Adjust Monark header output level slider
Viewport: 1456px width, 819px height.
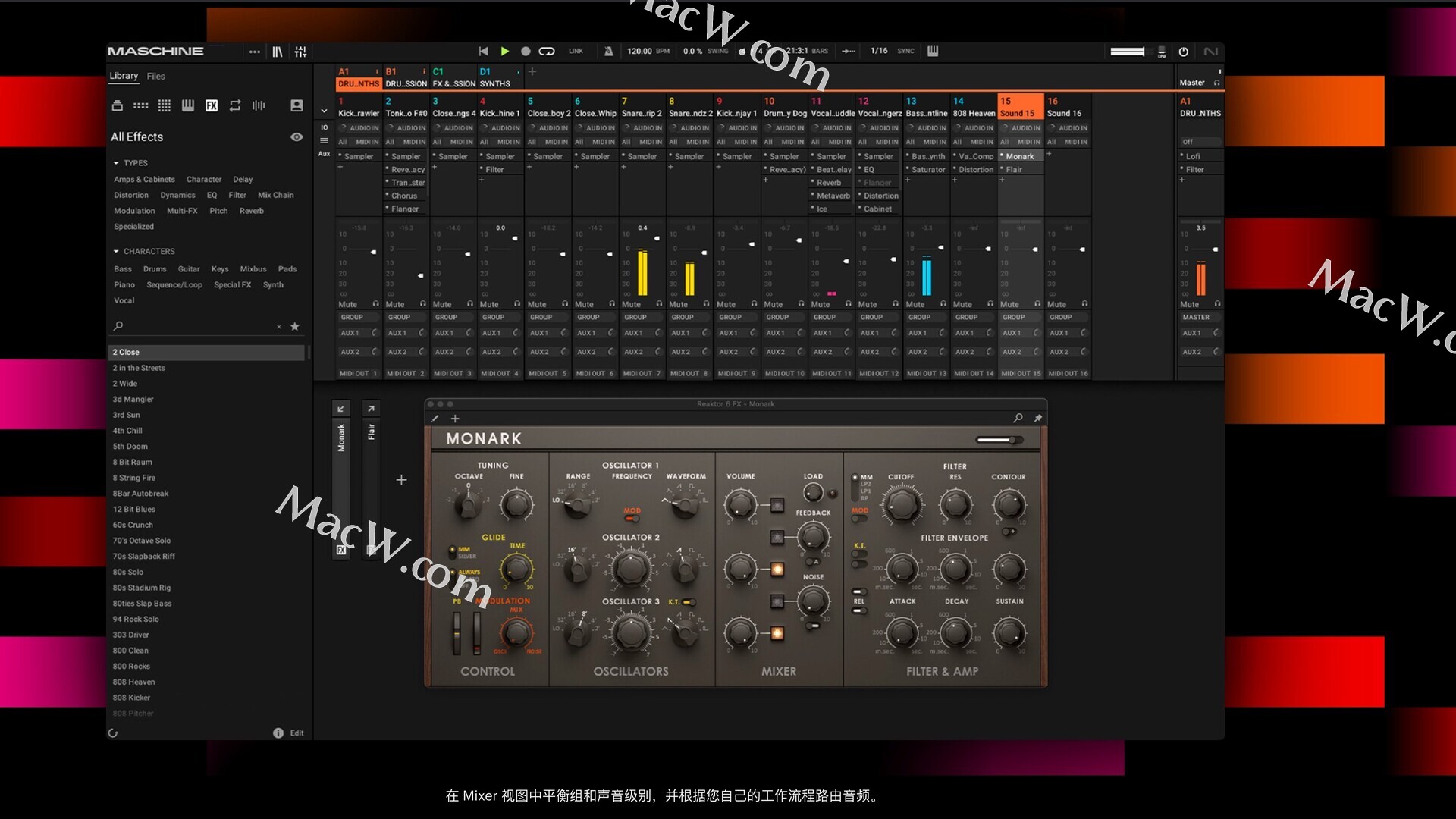pos(999,440)
